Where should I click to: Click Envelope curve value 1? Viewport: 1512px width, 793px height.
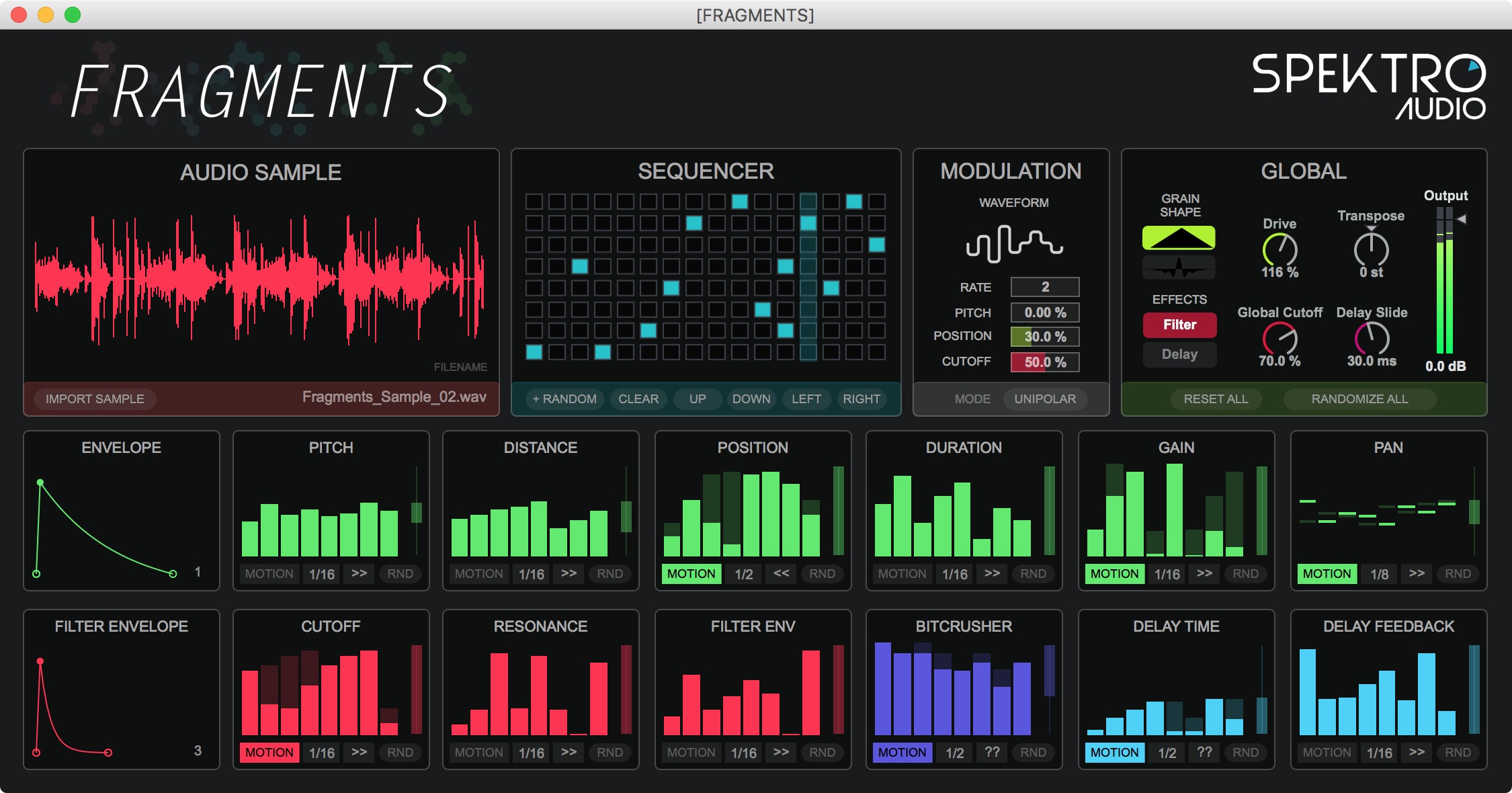pyautogui.click(x=198, y=572)
